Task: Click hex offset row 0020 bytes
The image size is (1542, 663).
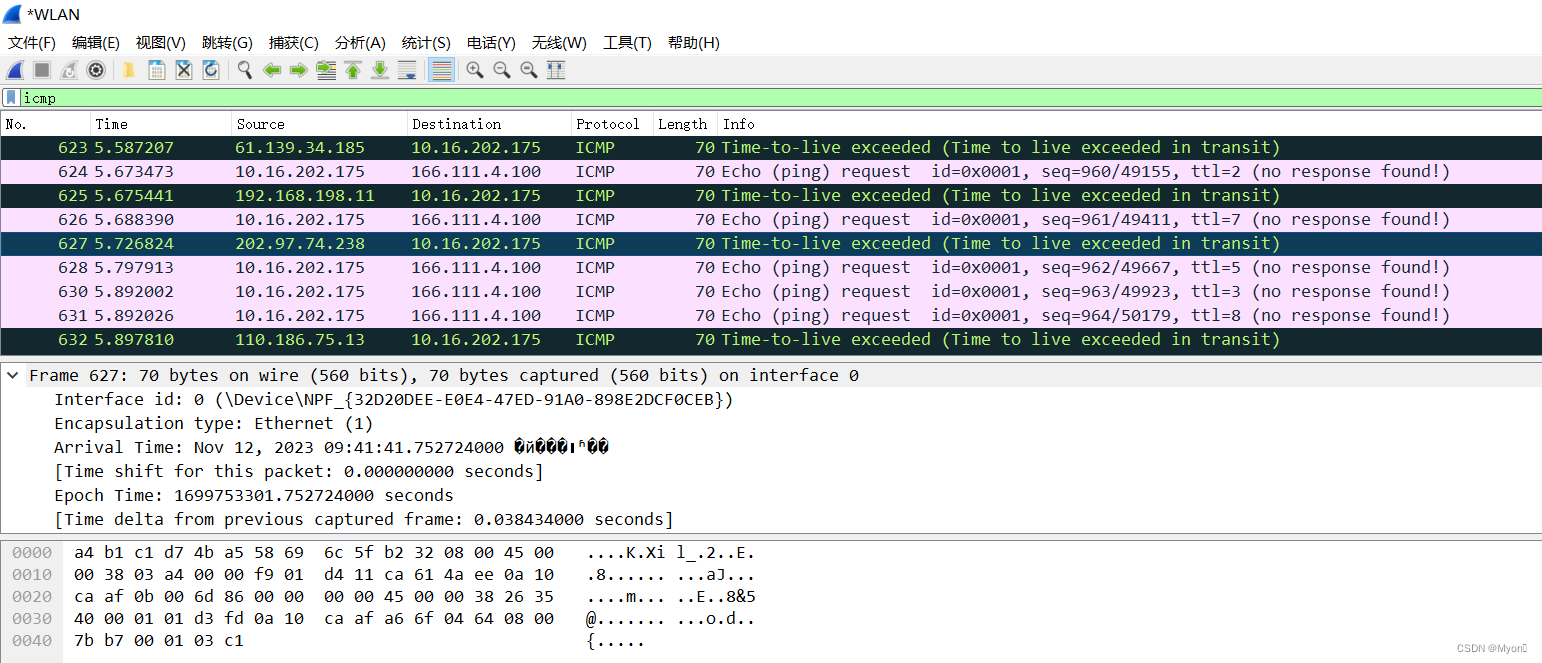Action: coord(314,597)
